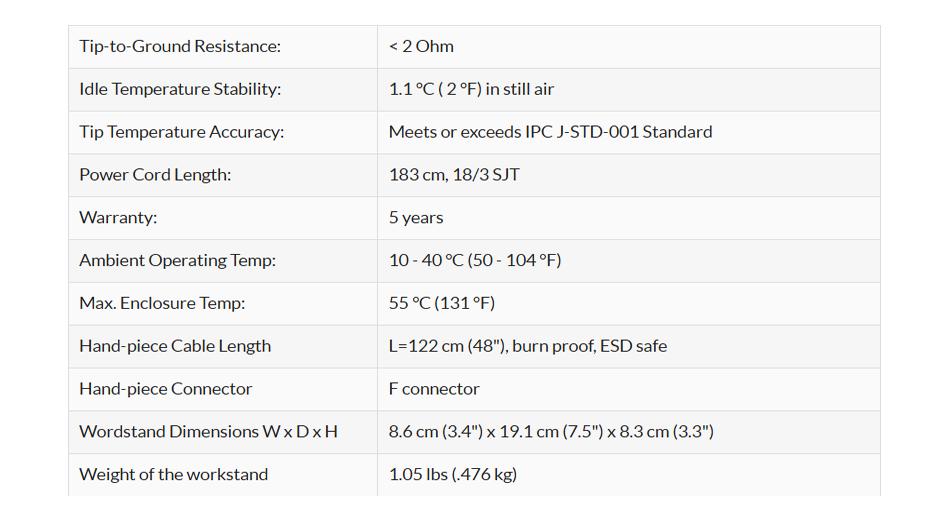Select the IPC J-STD-001 Standard value text
950x520 pixels.
tap(550, 132)
